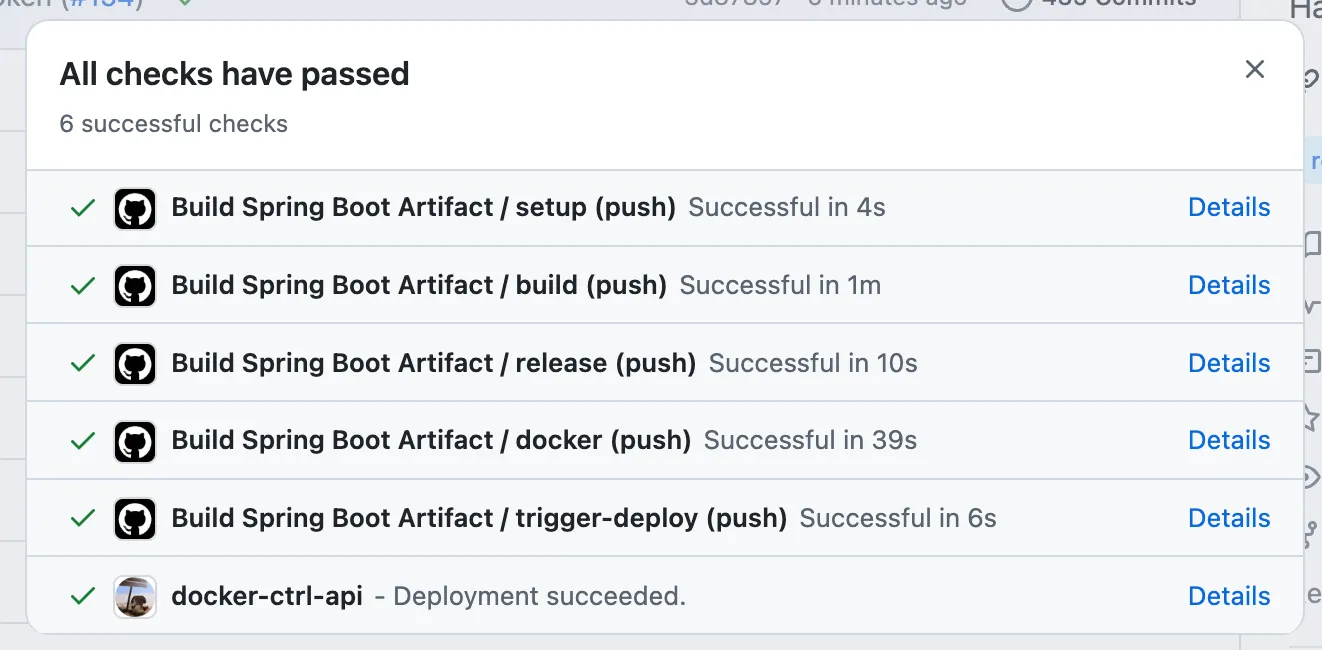Viewport: 1322px width, 650px height.
Task: Open Details for setup (push) check
Action: click(x=1229, y=207)
